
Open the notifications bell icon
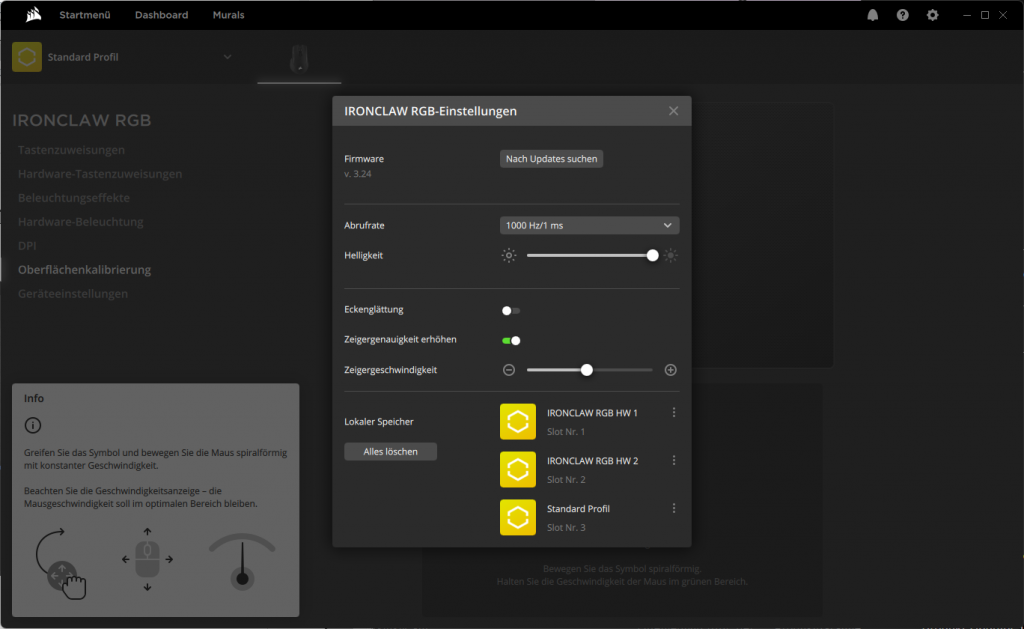[x=872, y=15]
